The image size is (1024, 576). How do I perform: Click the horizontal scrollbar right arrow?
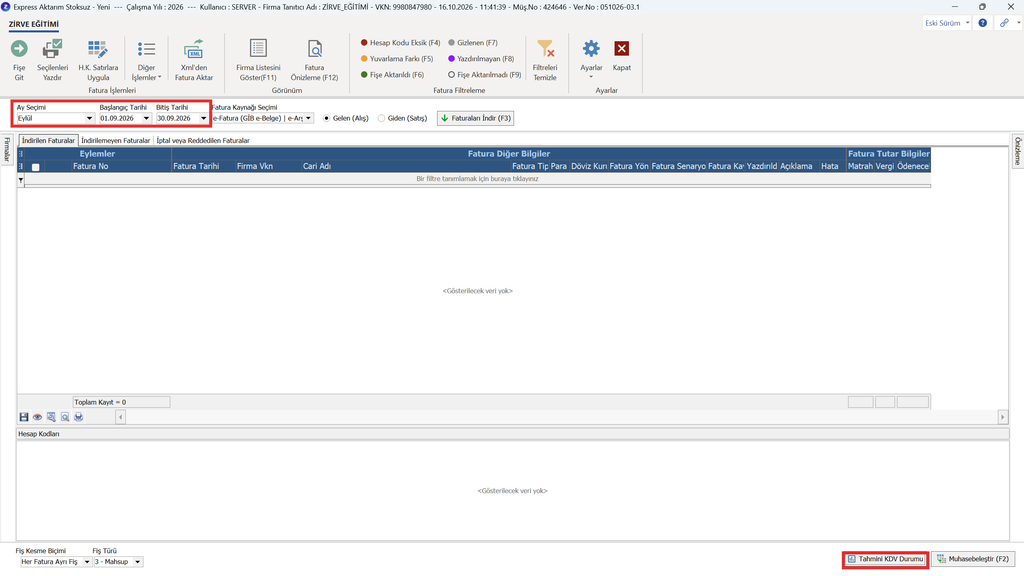coord(1002,417)
